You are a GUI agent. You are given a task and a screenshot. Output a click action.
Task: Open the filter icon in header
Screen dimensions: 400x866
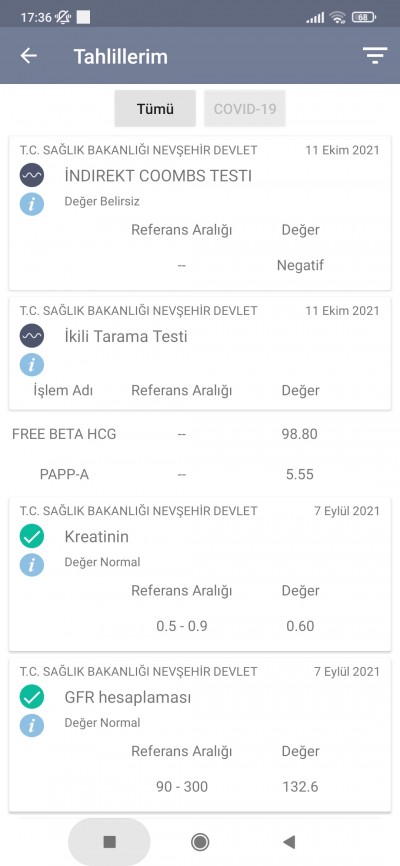pos(375,56)
